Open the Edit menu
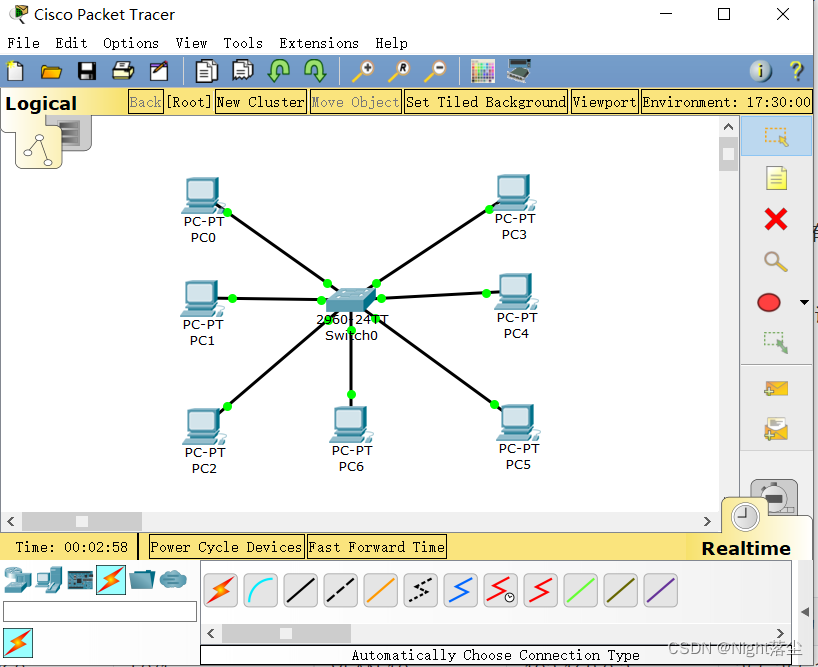This screenshot has width=818, height=667. coord(71,43)
